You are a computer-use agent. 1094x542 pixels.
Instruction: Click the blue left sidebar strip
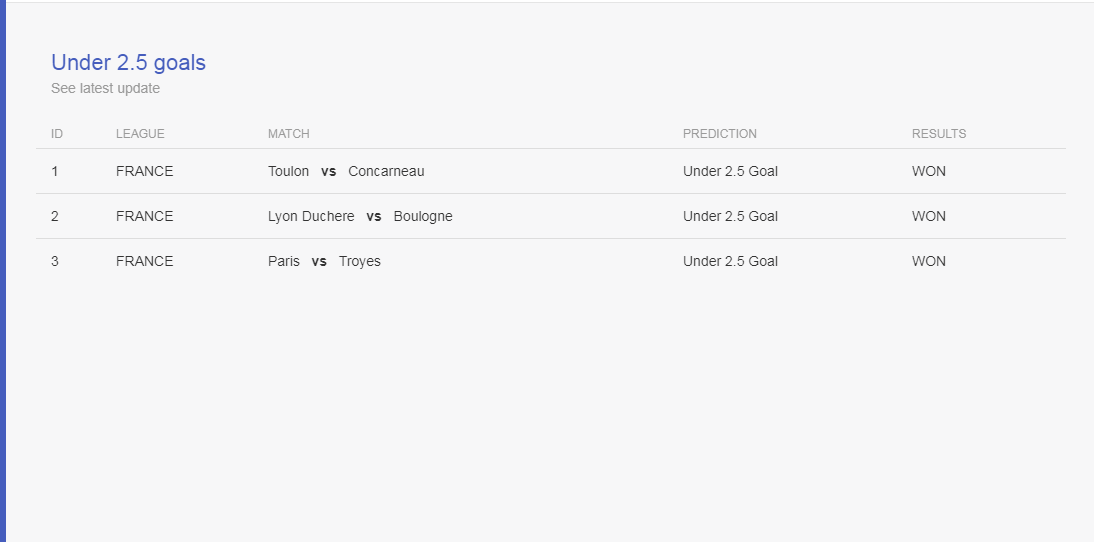pos(3,271)
